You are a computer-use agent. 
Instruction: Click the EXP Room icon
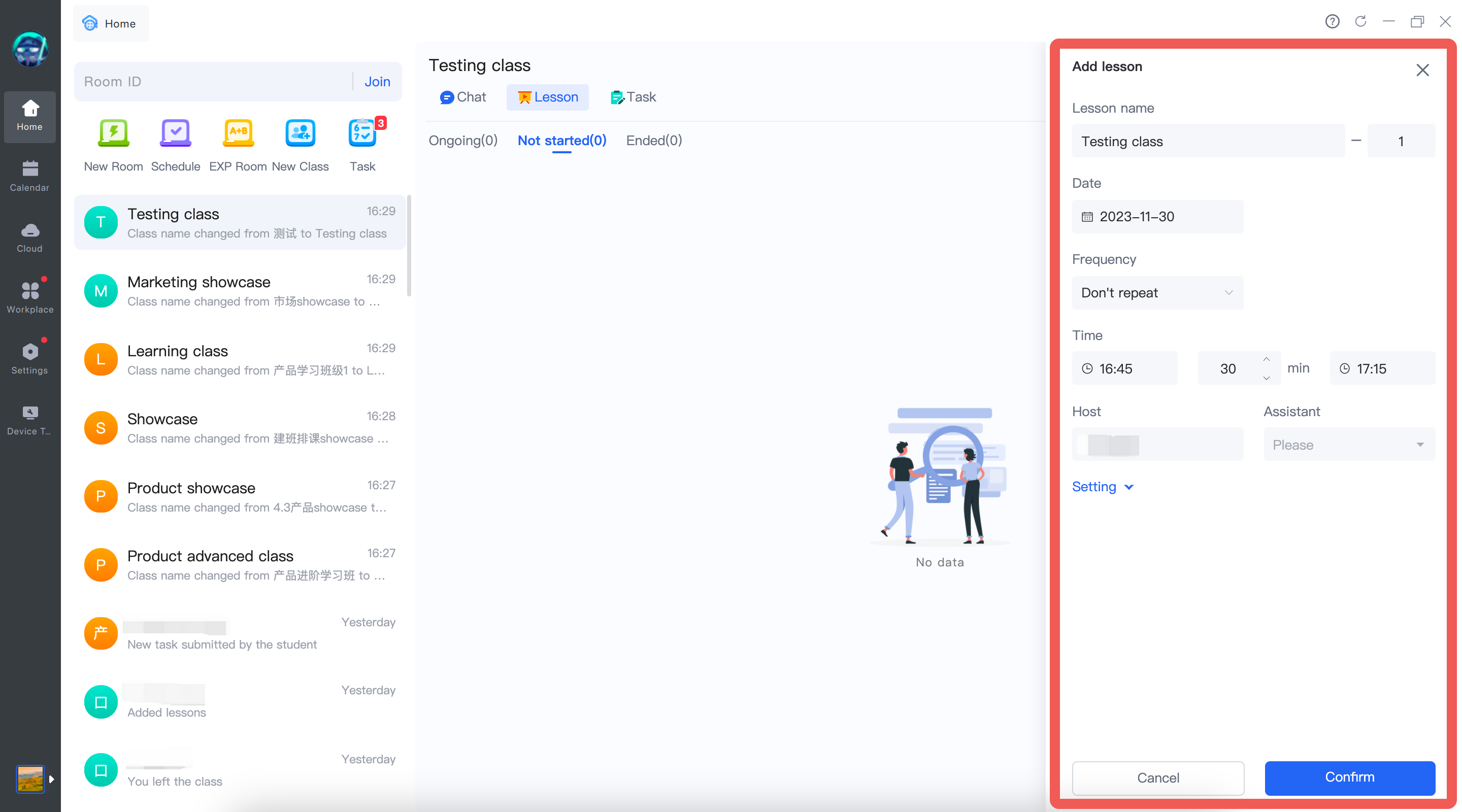click(x=238, y=134)
